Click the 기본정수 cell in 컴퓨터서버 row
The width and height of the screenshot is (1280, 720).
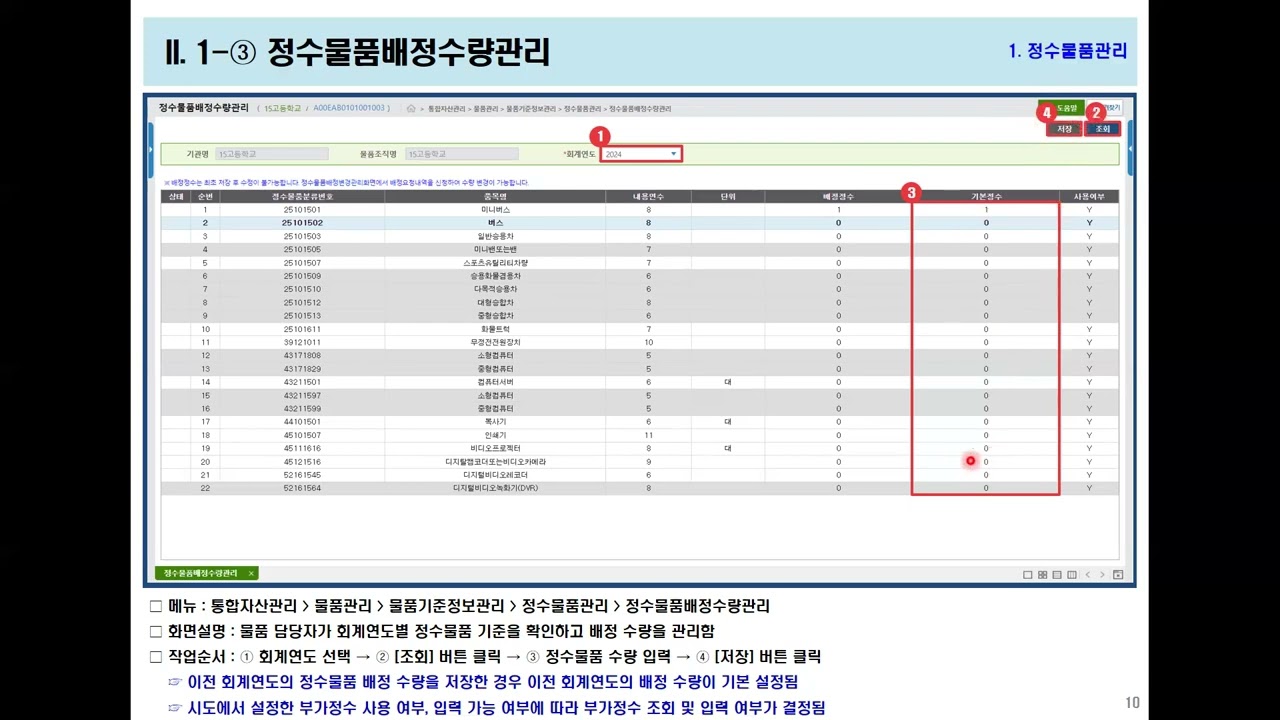985,382
